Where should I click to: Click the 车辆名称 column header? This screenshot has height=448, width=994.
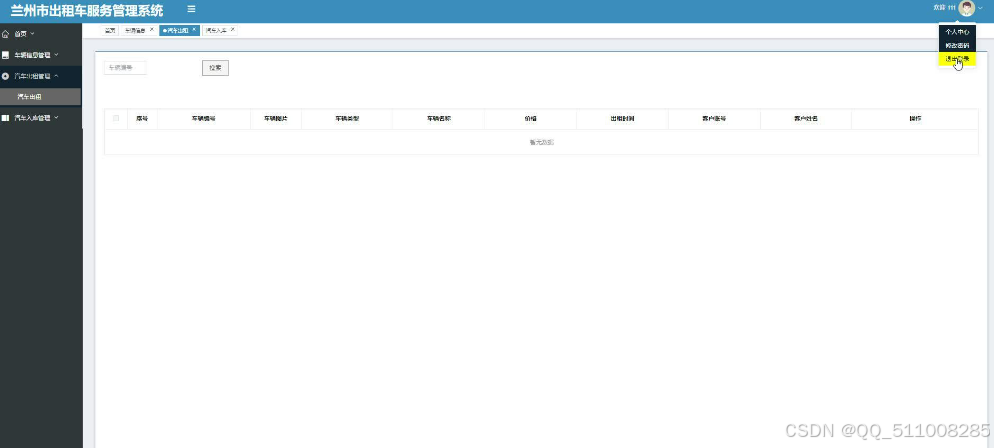tap(438, 118)
